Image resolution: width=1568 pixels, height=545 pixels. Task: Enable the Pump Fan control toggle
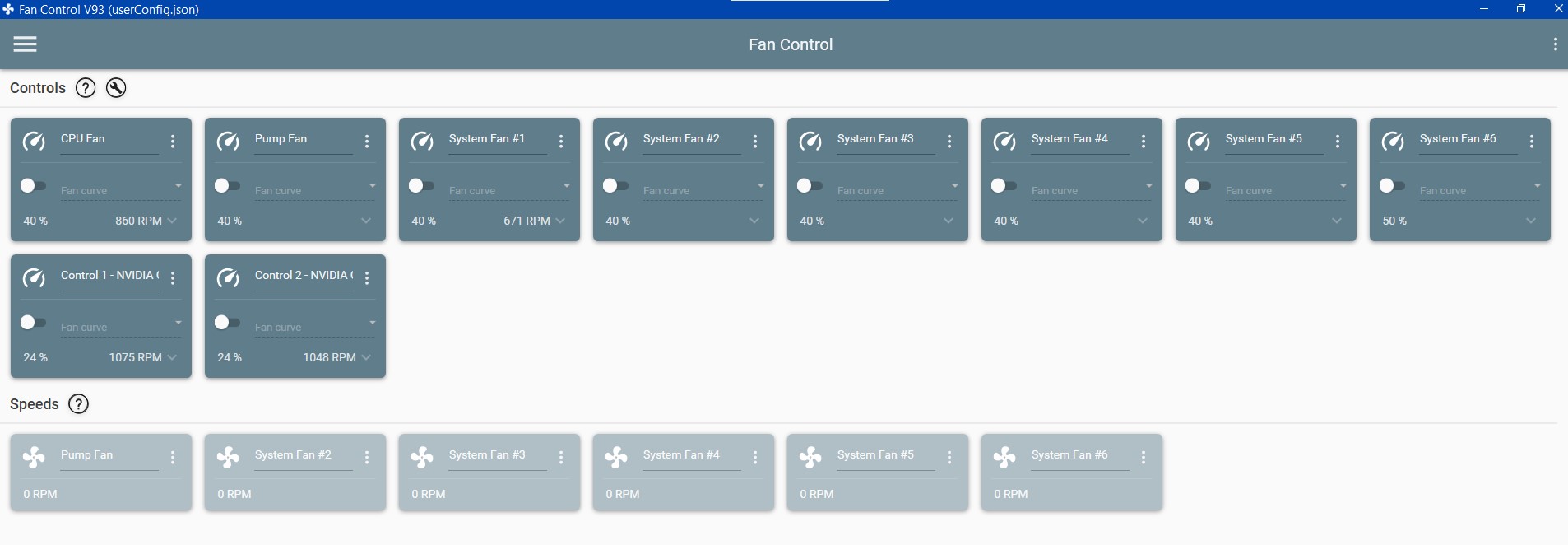[x=227, y=185]
